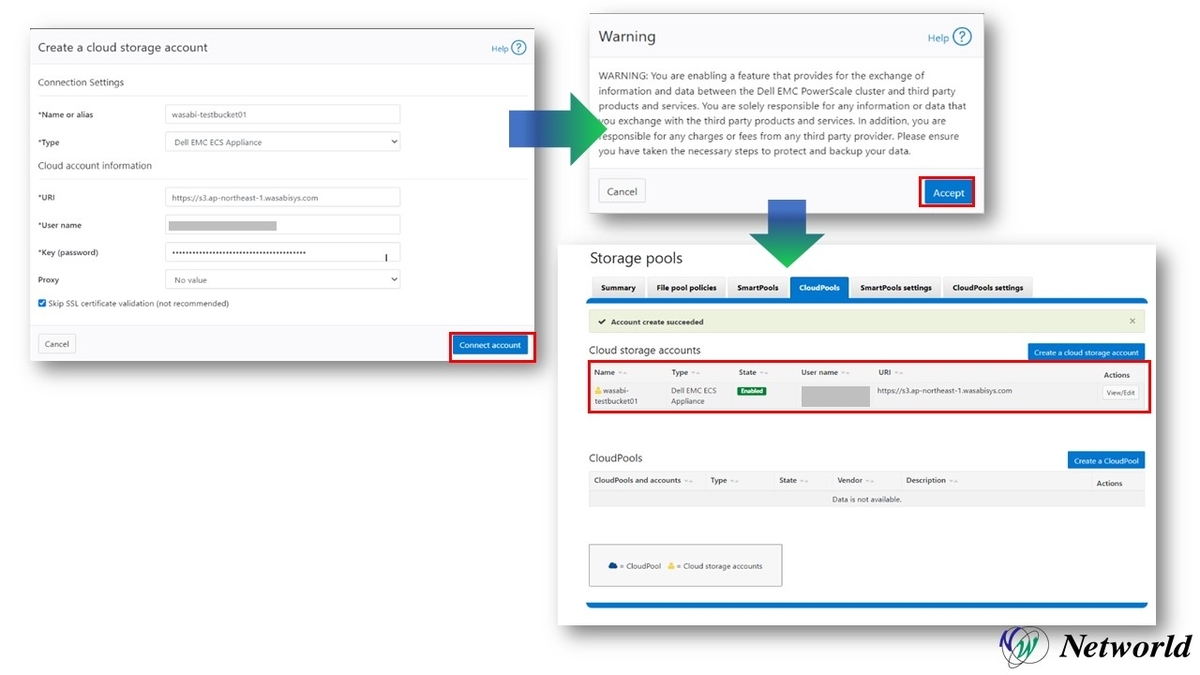The image size is (1200, 675).
Task: Open the Proxy dropdown showing No value
Action: pyautogui.click(x=283, y=280)
